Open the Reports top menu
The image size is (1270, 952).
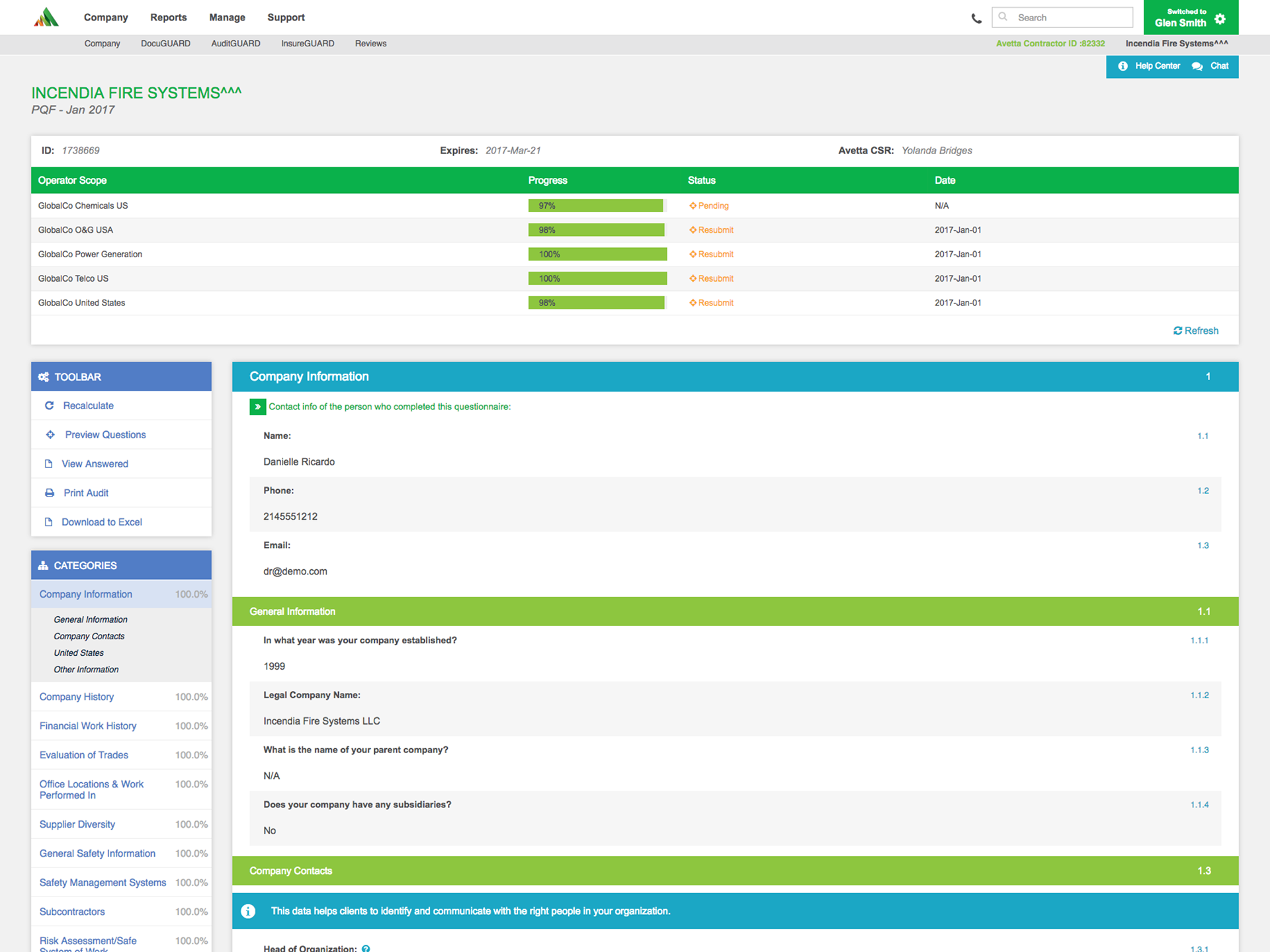coord(168,17)
